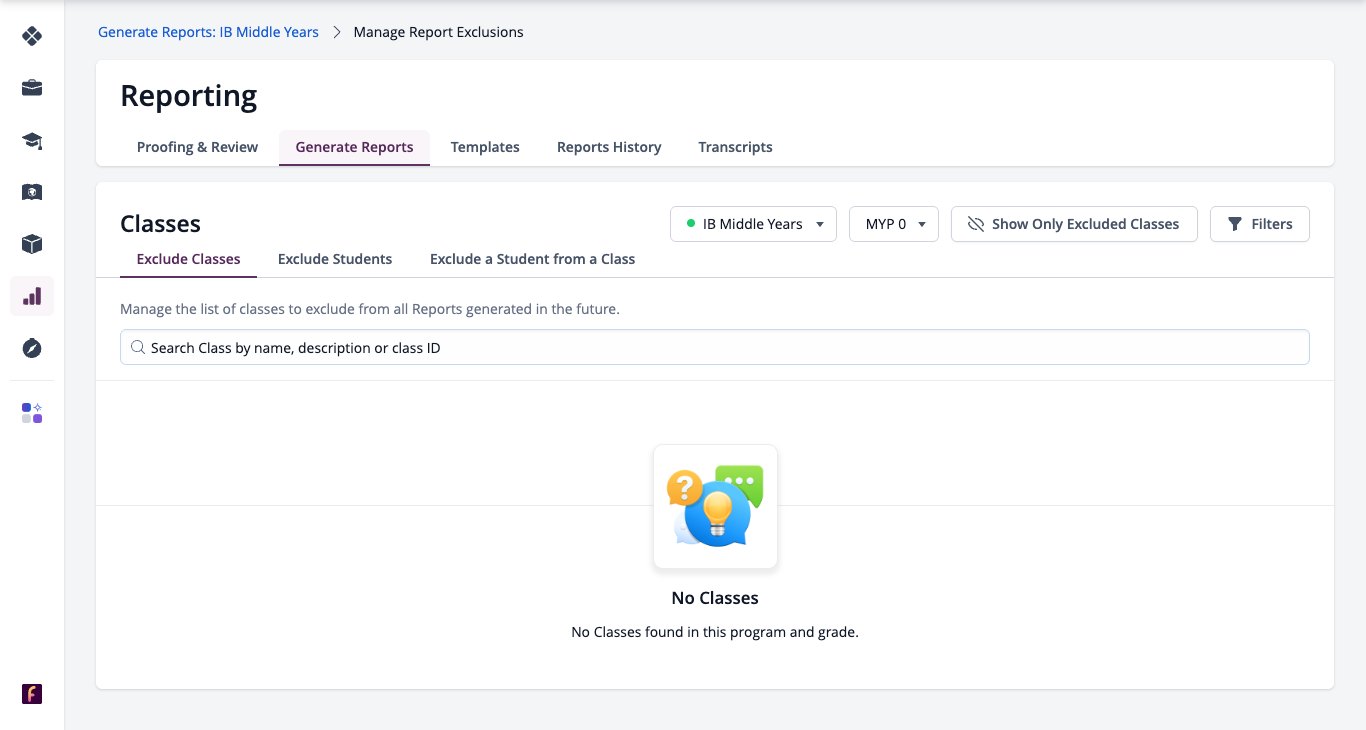Open the purple apps sparkle icon
Image resolution: width=1366 pixels, height=730 pixels.
[x=32, y=413]
